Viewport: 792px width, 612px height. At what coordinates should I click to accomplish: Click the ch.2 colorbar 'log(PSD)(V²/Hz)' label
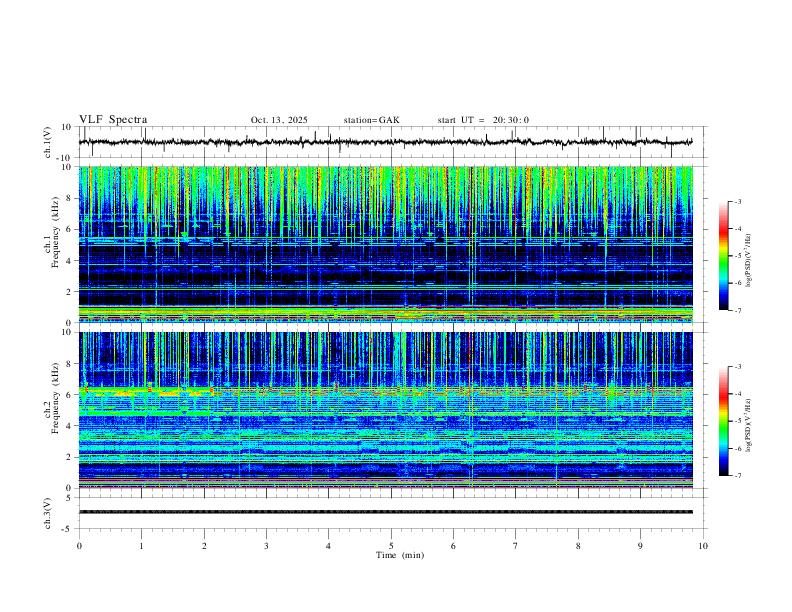[749, 425]
